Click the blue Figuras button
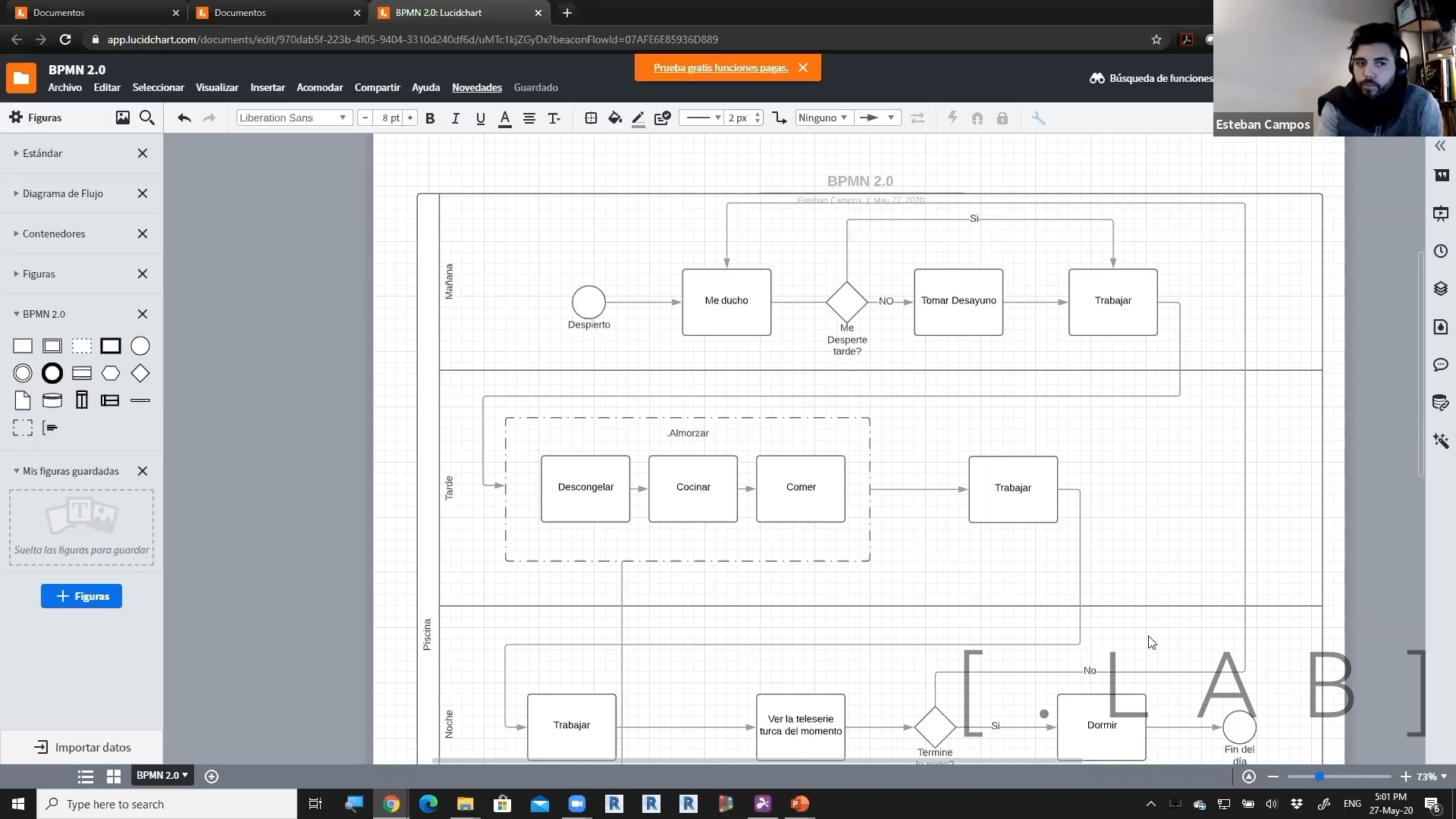 point(81,596)
